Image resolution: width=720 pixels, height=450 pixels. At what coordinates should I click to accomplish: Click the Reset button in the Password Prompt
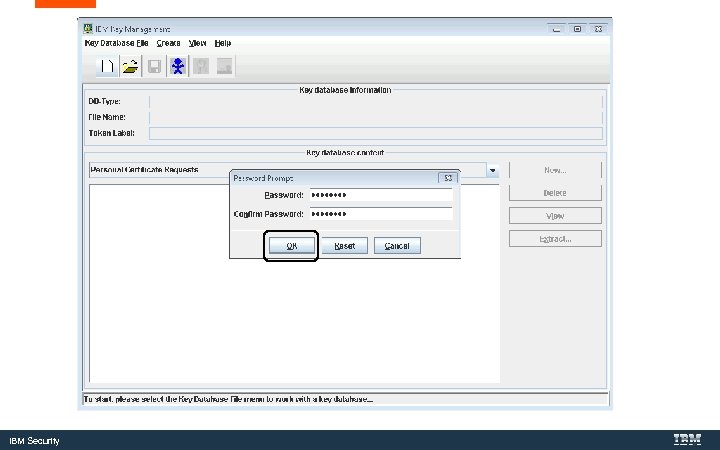coord(344,246)
